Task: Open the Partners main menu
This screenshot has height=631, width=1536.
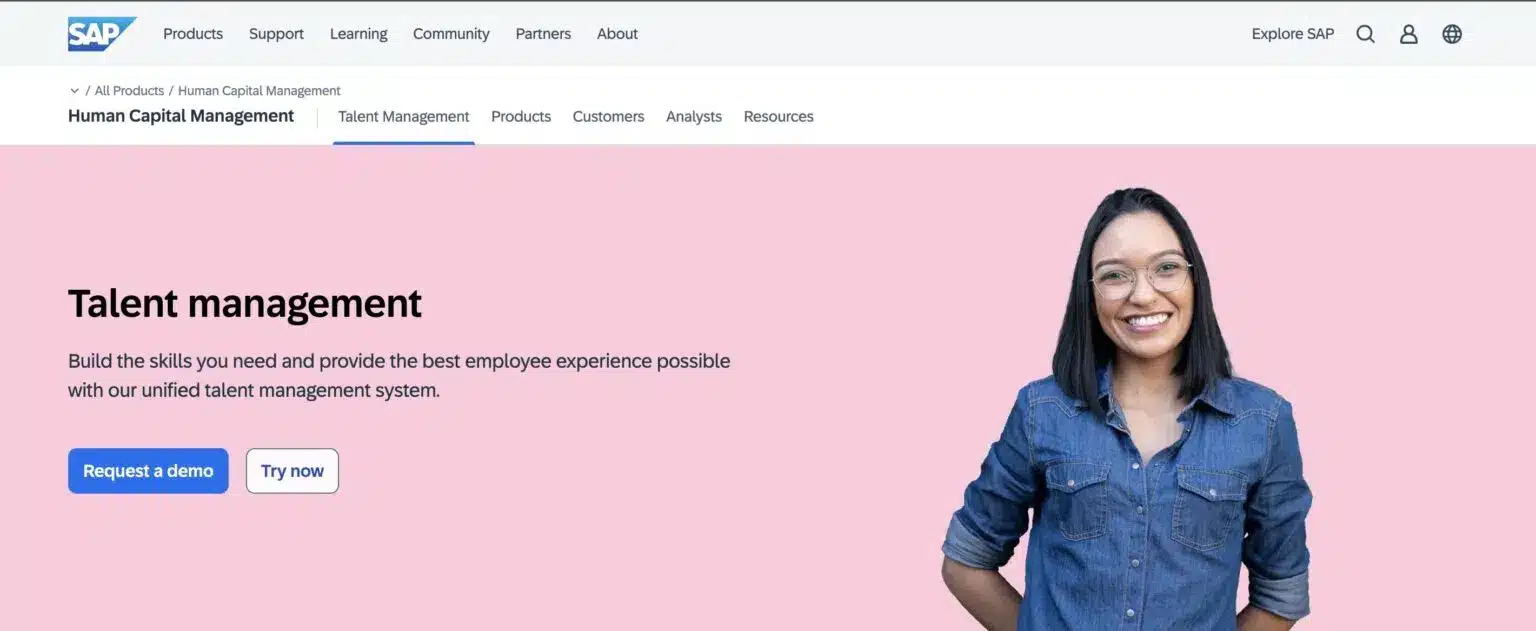Action: (543, 34)
